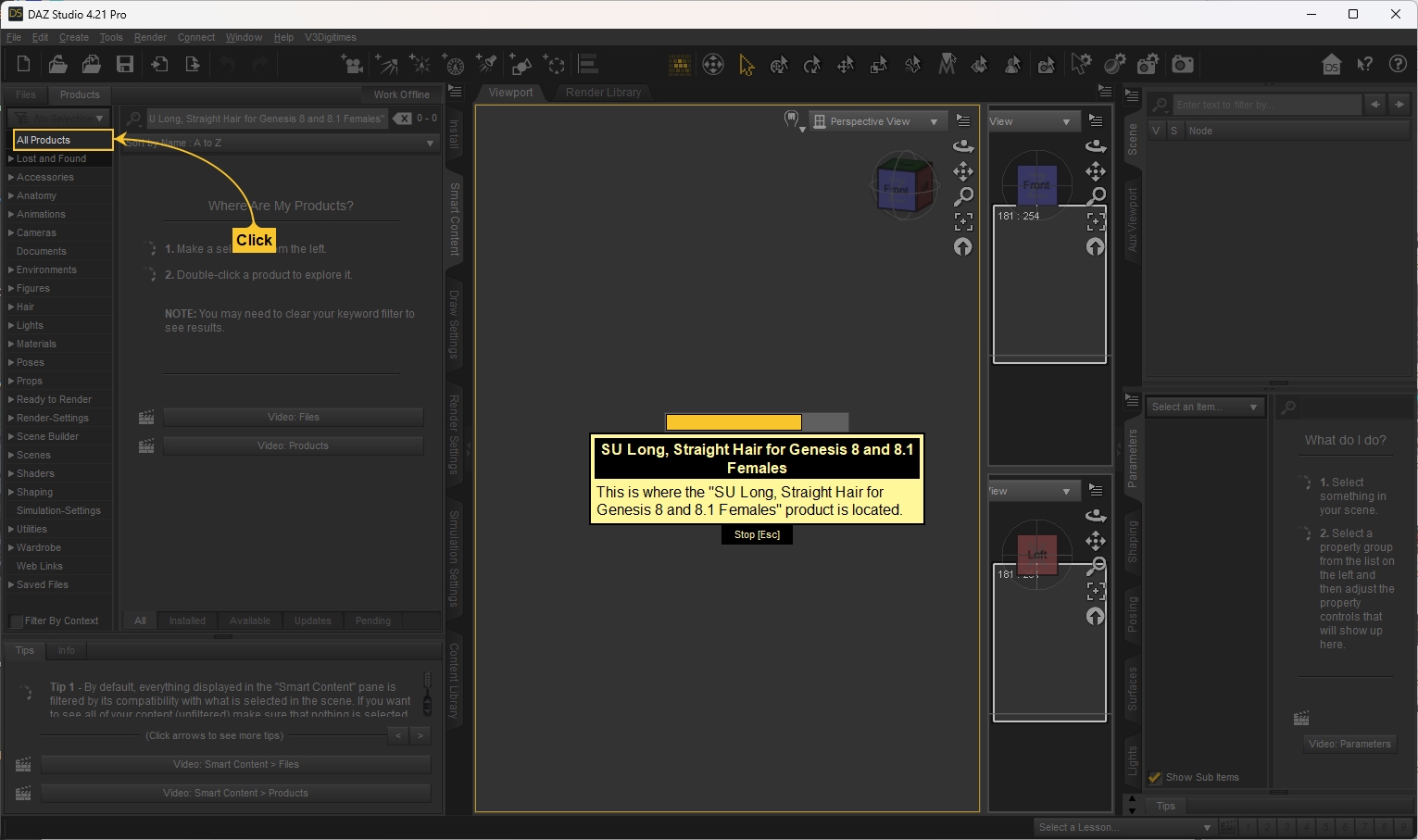This screenshot has height=840, width=1418.
Task: Create a new camera from toolbar
Action: click(352, 64)
